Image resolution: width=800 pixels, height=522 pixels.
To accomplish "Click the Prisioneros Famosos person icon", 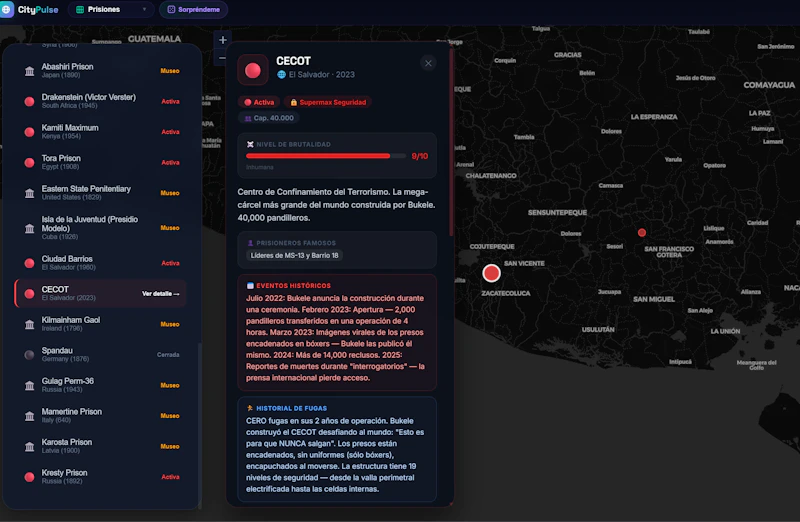I will pos(250,243).
